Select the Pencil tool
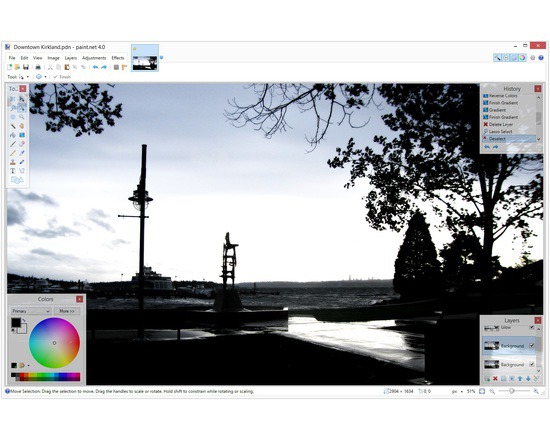 13,153
